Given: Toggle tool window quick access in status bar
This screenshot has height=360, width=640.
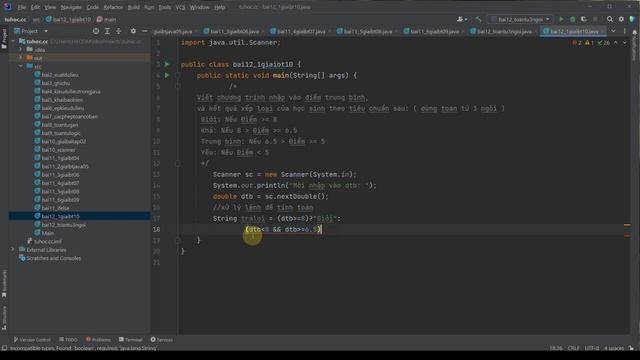Looking at the screenshot, I should pos(4,348).
